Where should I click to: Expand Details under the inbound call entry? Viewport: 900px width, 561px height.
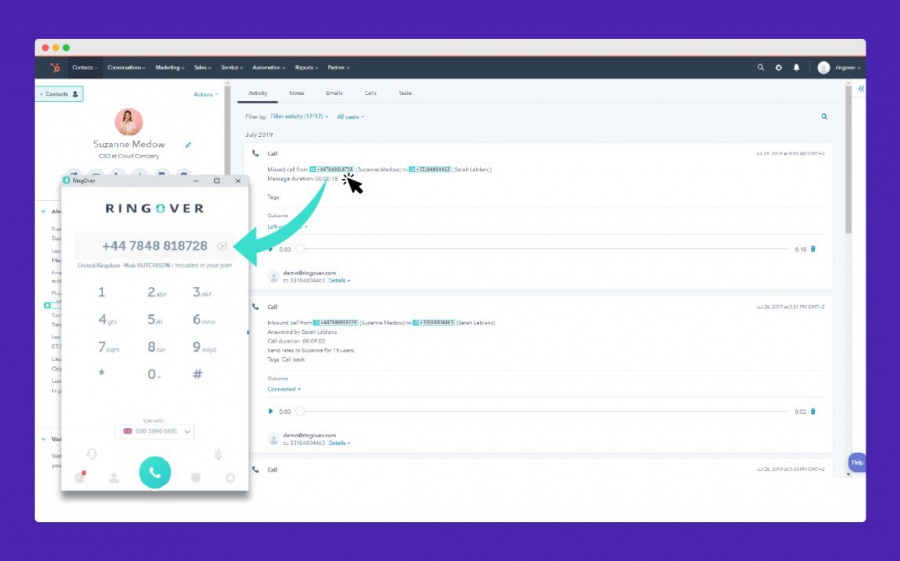tap(339, 443)
